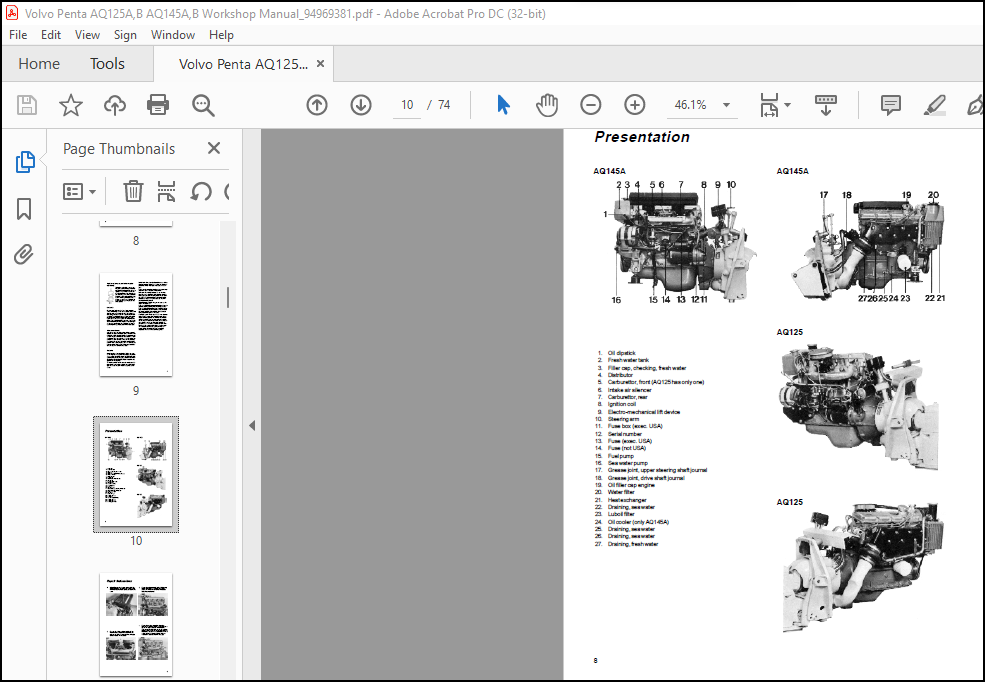Click the page number field showing 10
985x682 pixels.
point(407,105)
